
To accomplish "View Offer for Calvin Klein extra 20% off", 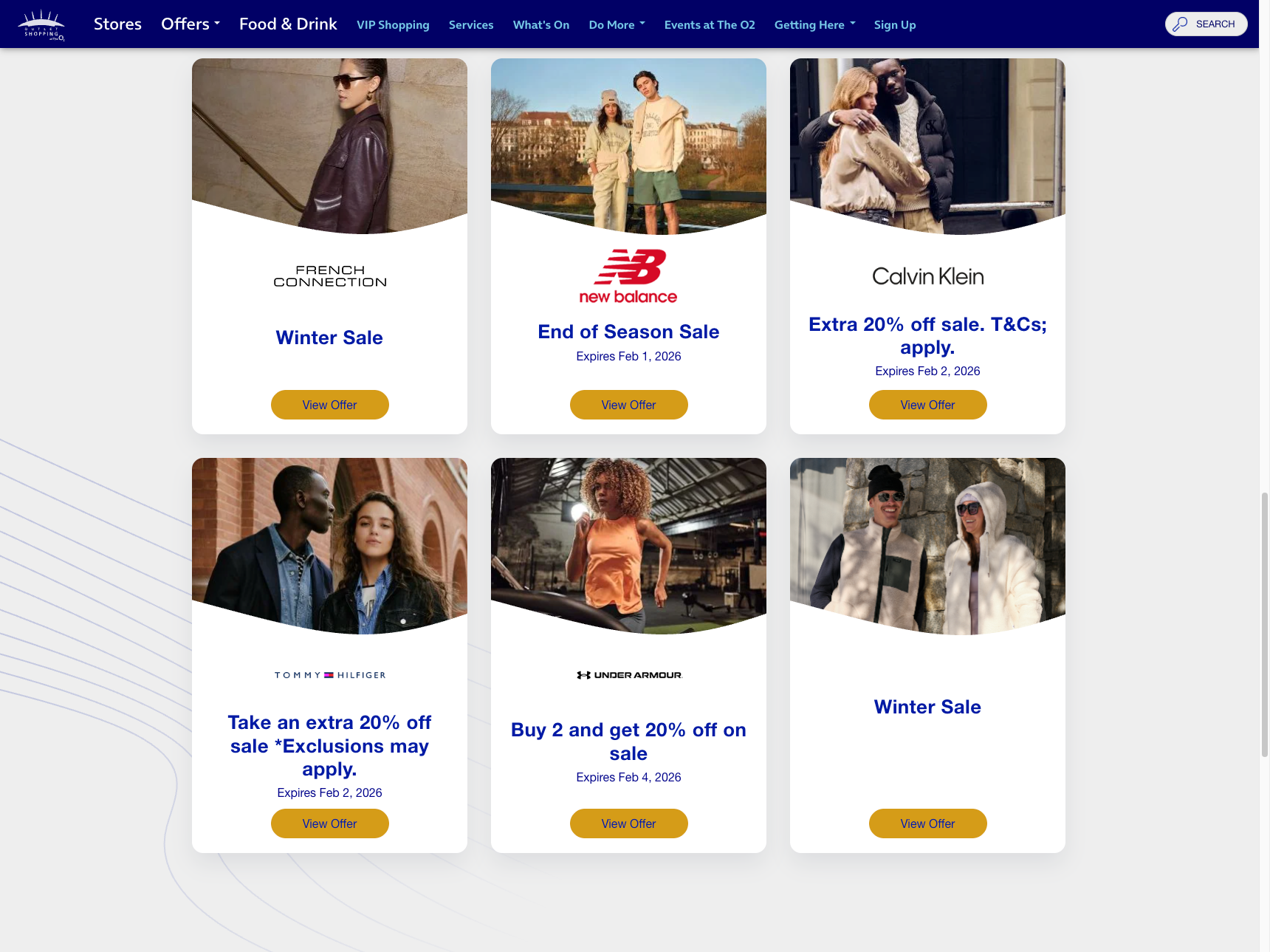I will 927,405.
